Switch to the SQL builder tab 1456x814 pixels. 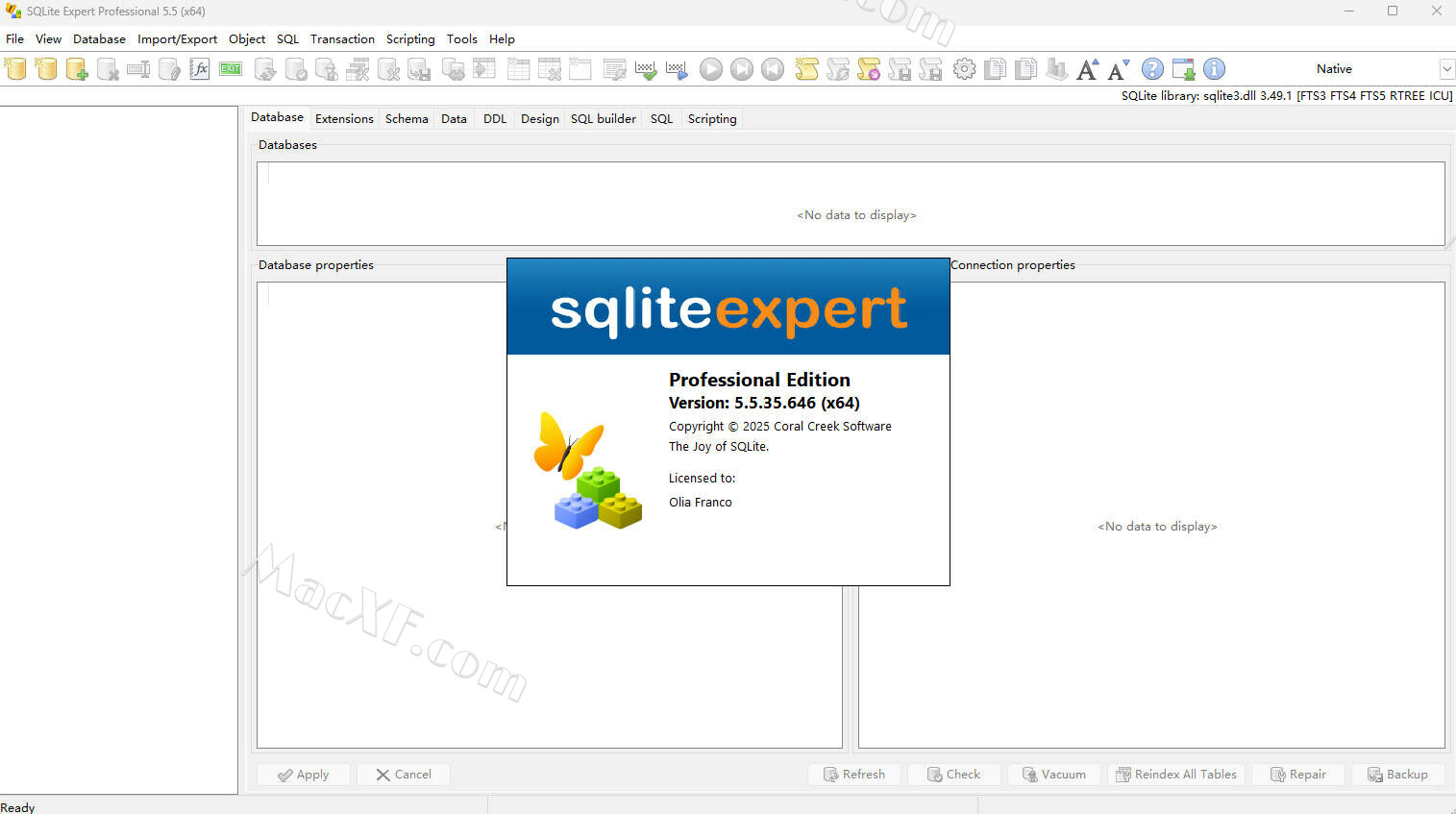point(603,119)
